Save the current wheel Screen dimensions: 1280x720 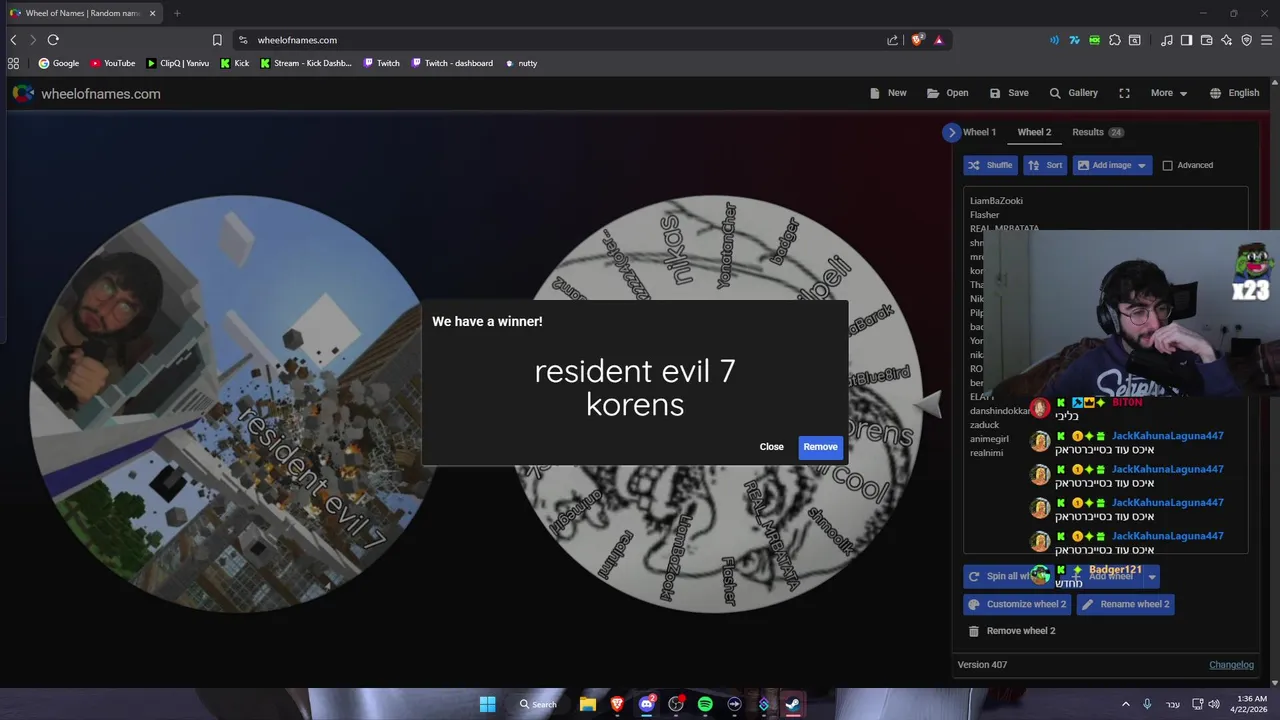pyautogui.click(x=1009, y=93)
